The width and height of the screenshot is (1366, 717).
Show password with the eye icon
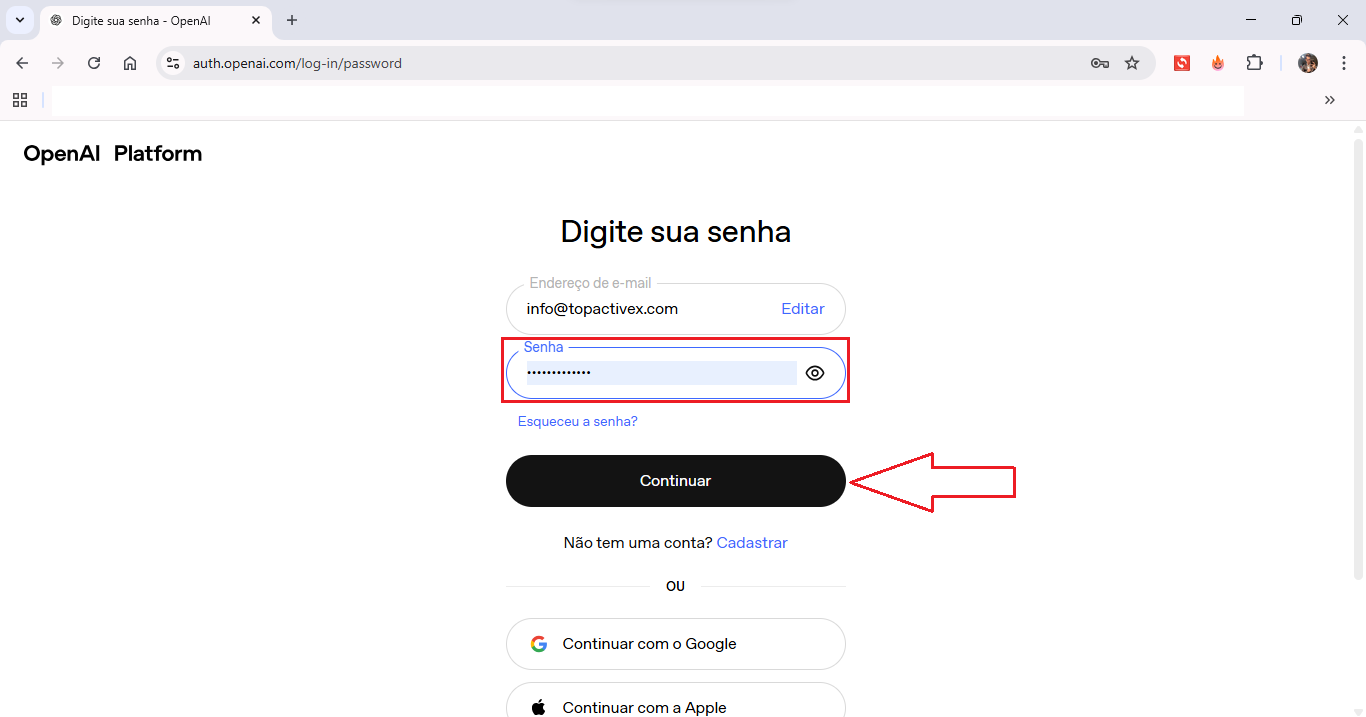click(x=815, y=374)
